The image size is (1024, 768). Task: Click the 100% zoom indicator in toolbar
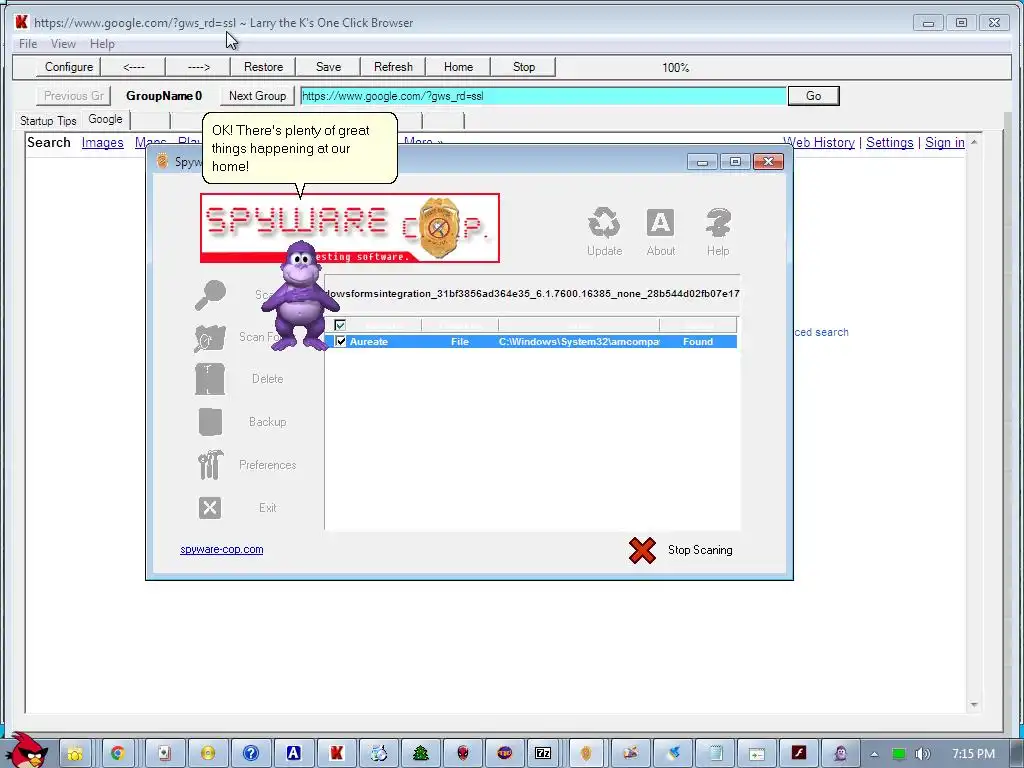click(x=675, y=67)
